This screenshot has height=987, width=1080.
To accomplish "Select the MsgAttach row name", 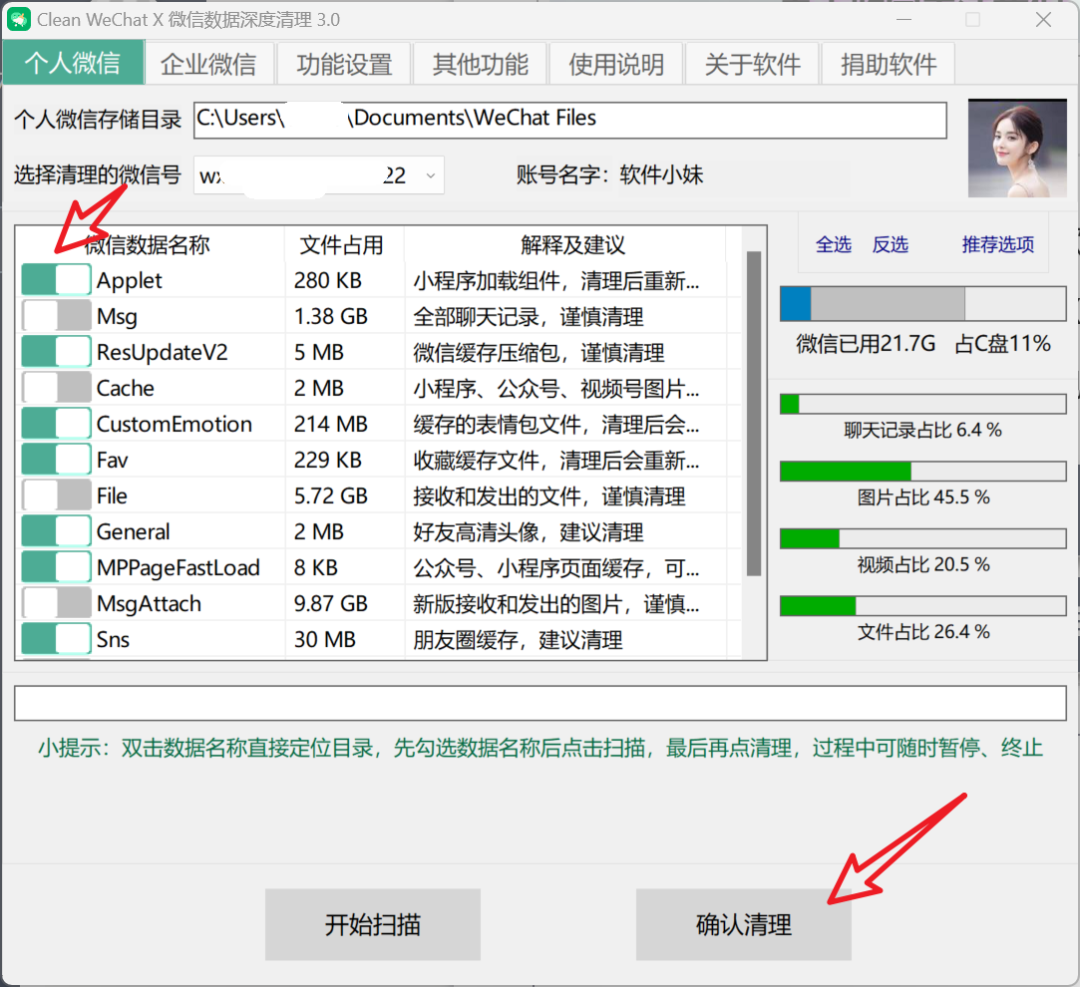I will tap(149, 603).
